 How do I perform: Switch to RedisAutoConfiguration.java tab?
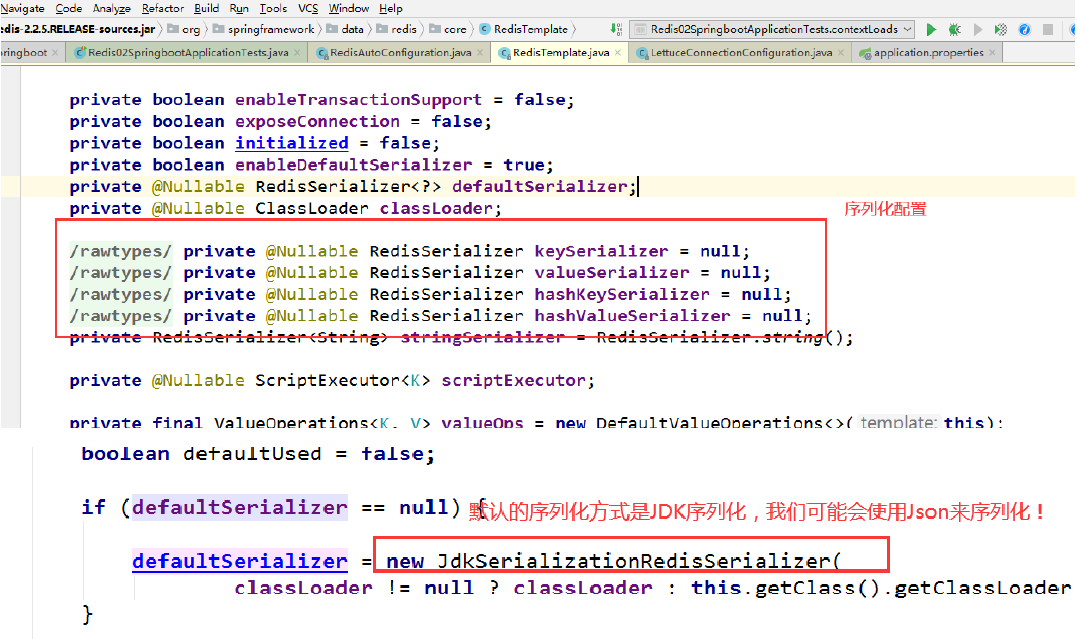[x=400, y=53]
